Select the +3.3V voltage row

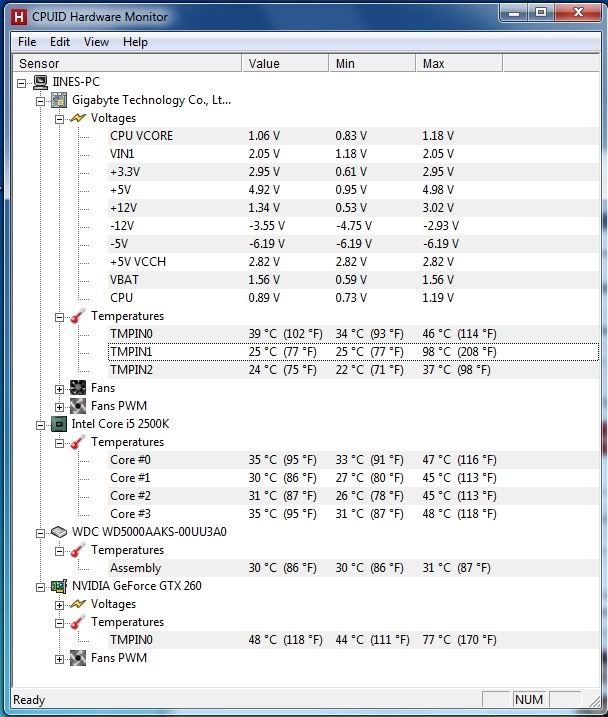(x=354, y=172)
